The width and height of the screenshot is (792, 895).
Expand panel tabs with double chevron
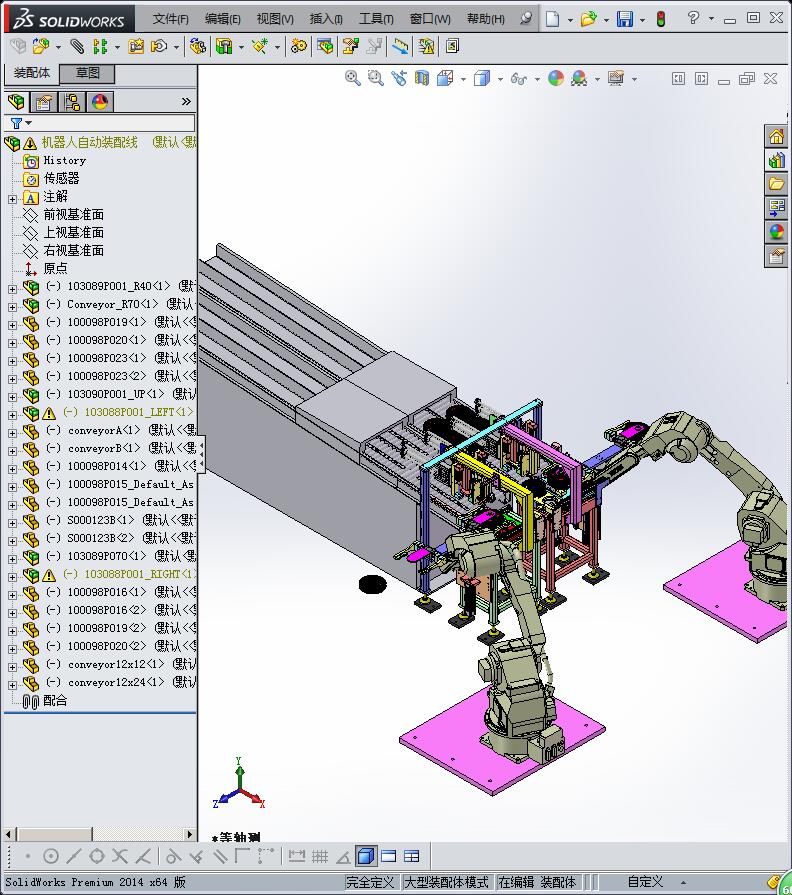pos(186,102)
